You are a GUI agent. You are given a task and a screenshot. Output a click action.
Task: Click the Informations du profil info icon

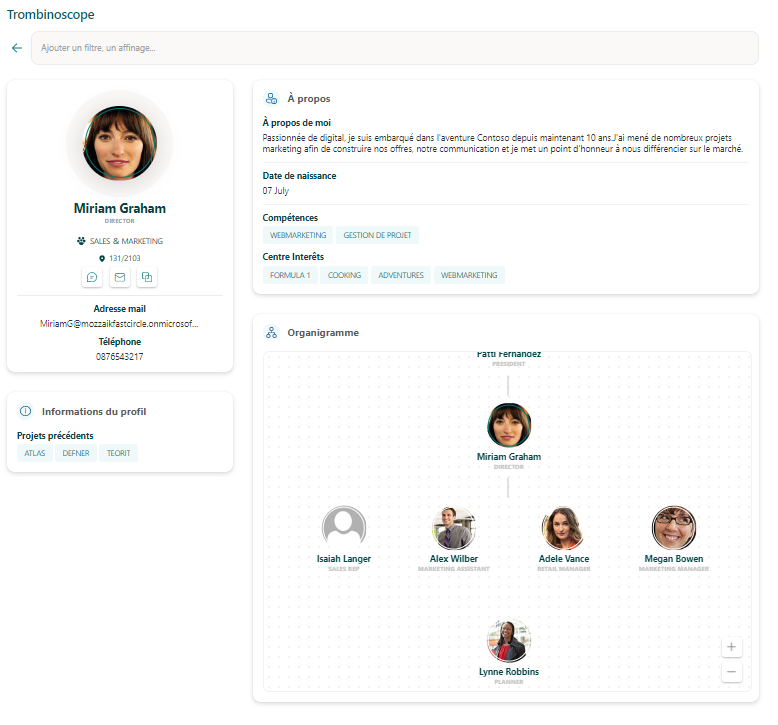(x=25, y=411)
